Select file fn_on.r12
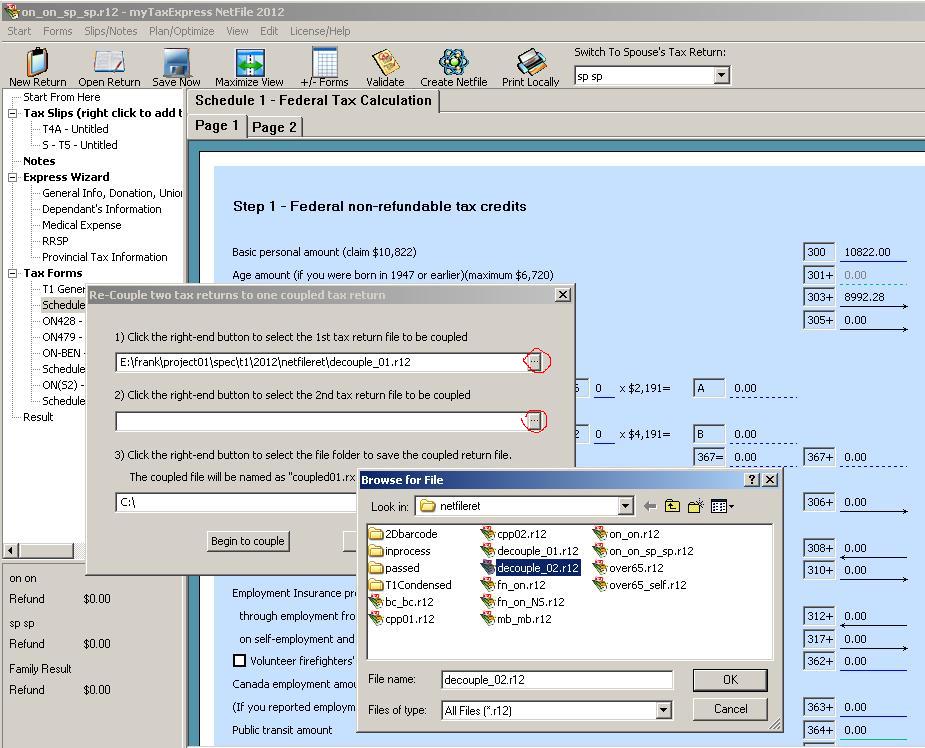 [513, 585]
